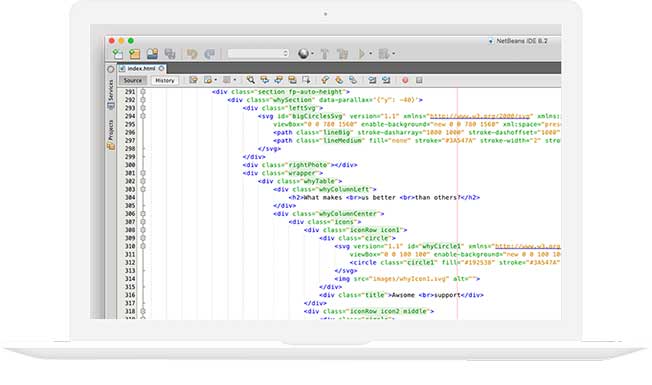Collapse code fold at line 318
652x385 pixels.
[x=143, y=311]
